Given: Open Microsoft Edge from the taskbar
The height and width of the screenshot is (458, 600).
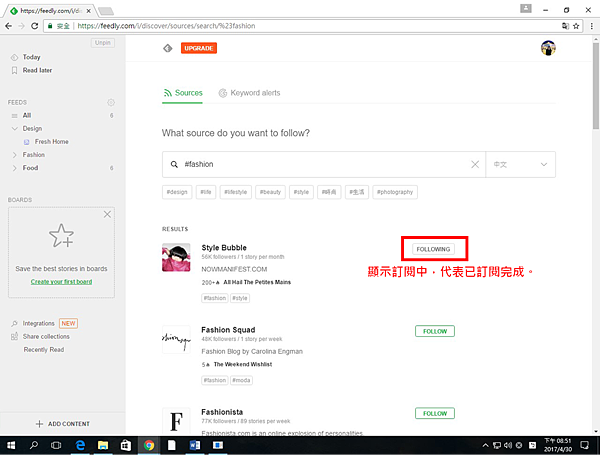Looking at the screenshot, I should (x=80, y=445).
